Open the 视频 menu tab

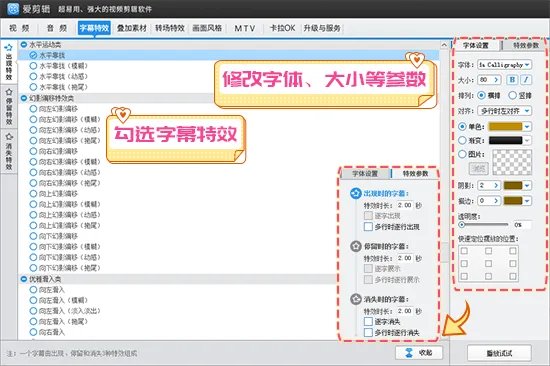pos(19,28)
